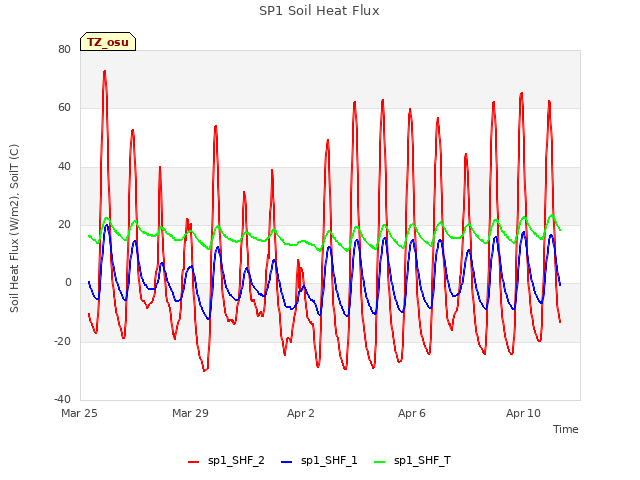Toggle sp1_SHF_1 legend entry
This screenshot has width=640, height=480.
coord(319,461)
